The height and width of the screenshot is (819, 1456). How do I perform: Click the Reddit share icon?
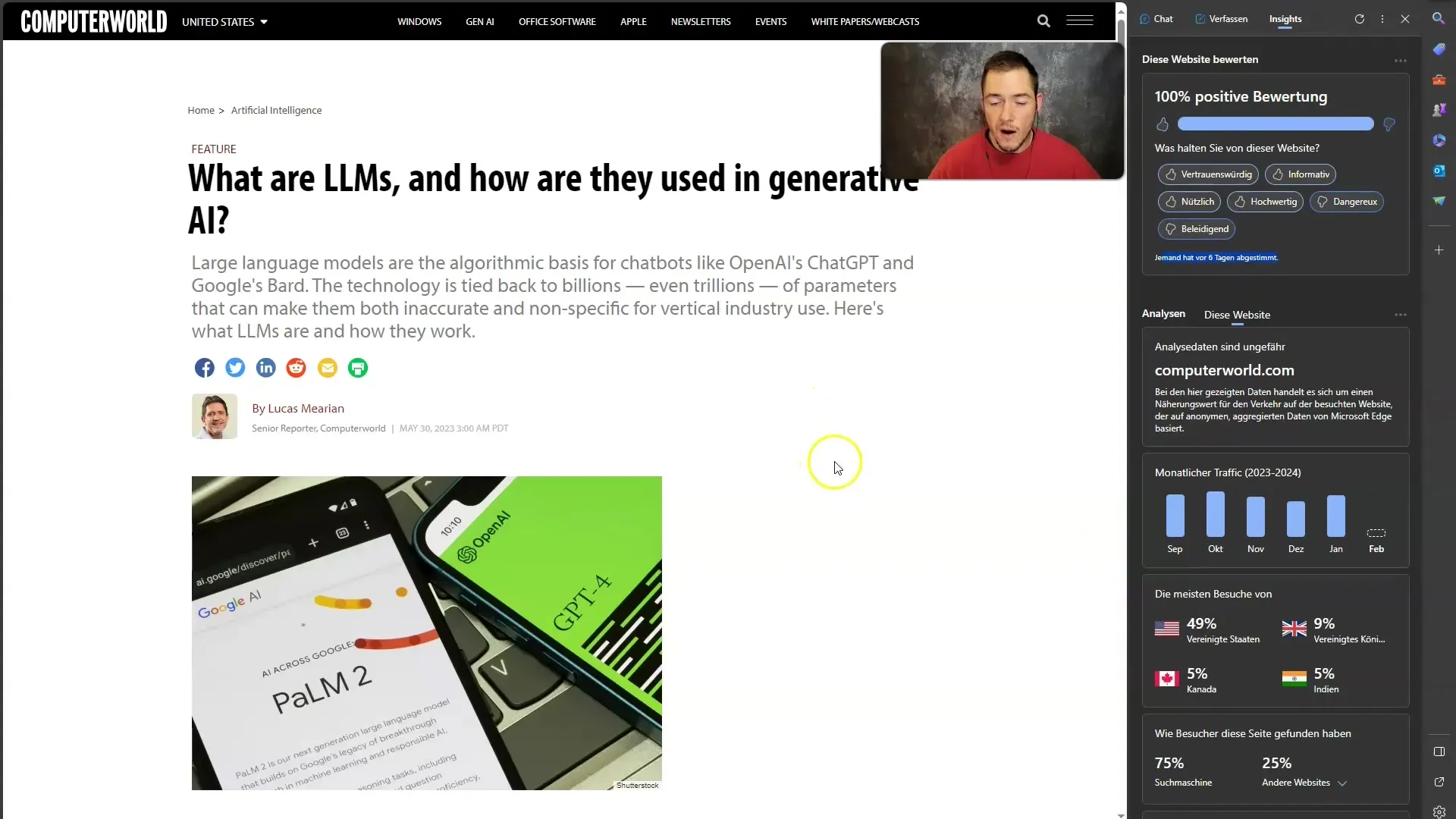(296, 367)
